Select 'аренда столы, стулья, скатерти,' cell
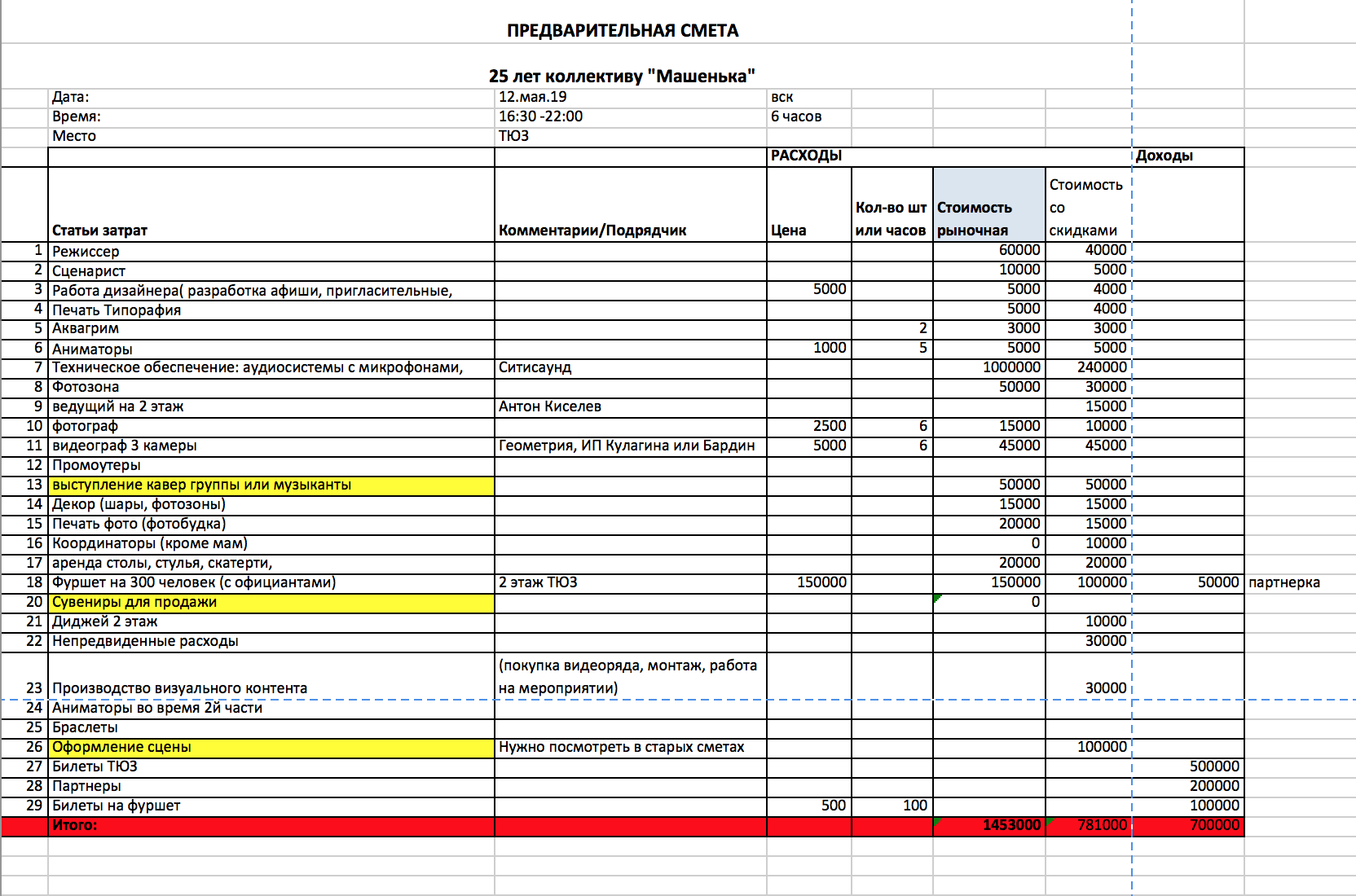 271,564
